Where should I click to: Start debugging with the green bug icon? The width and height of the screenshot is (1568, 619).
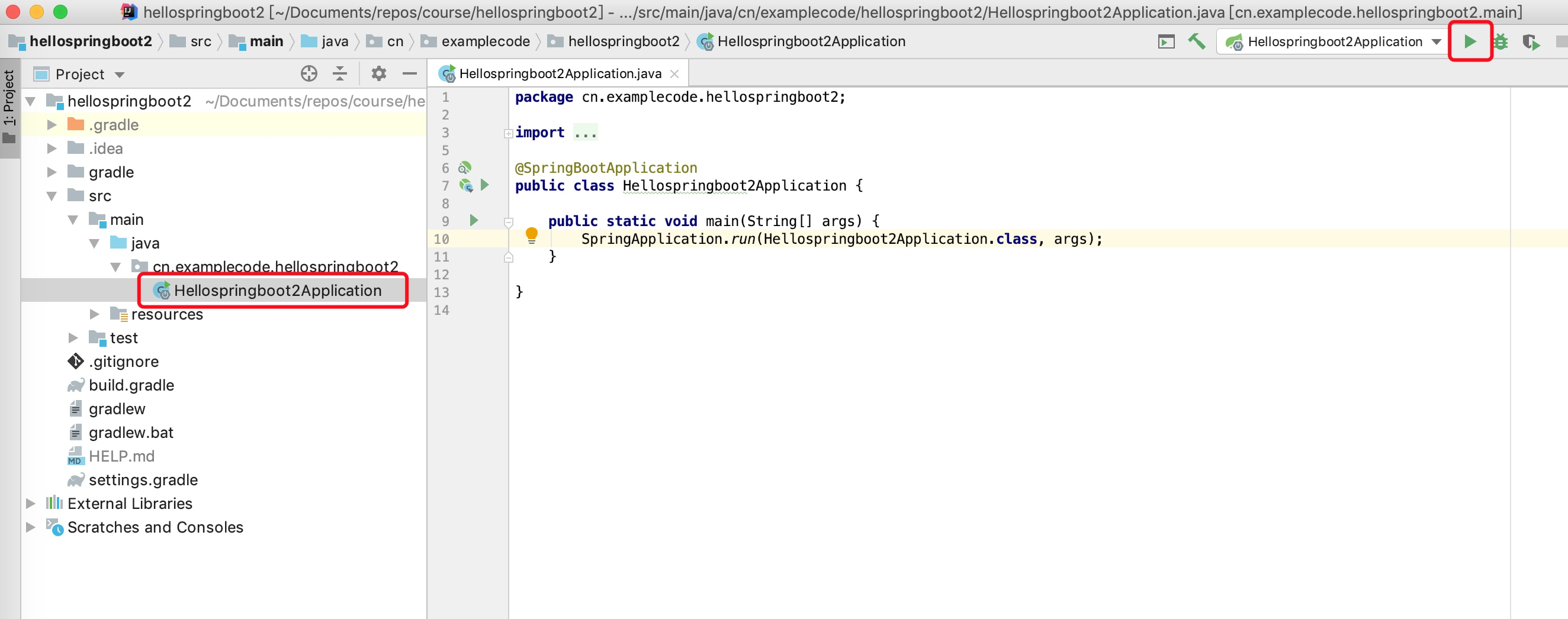point(1500,41)
